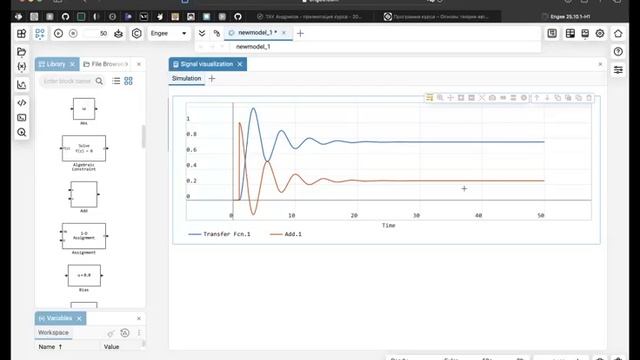Open the debug bug icon in toolbar
Viewport: 640px width, 360px height.
[118, 33]
